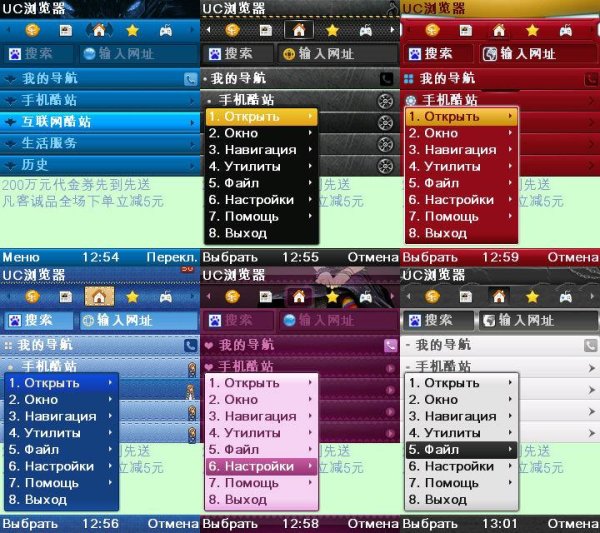Image resolution: width=600 pixels, height=533 pixels.
Task: Click 'Выбрать' softkey on the 12:55 screen
Action: (230, 257)
